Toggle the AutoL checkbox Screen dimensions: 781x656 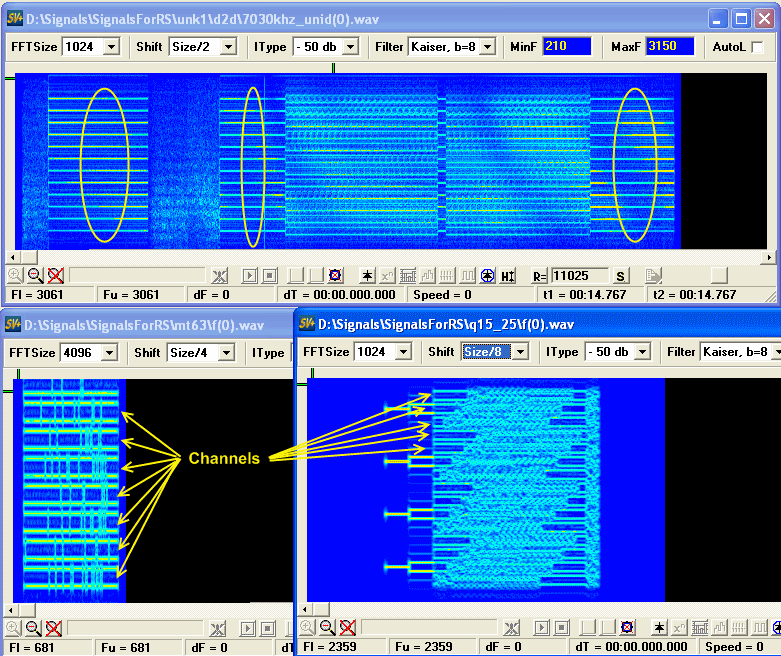[x=757, y=47]
